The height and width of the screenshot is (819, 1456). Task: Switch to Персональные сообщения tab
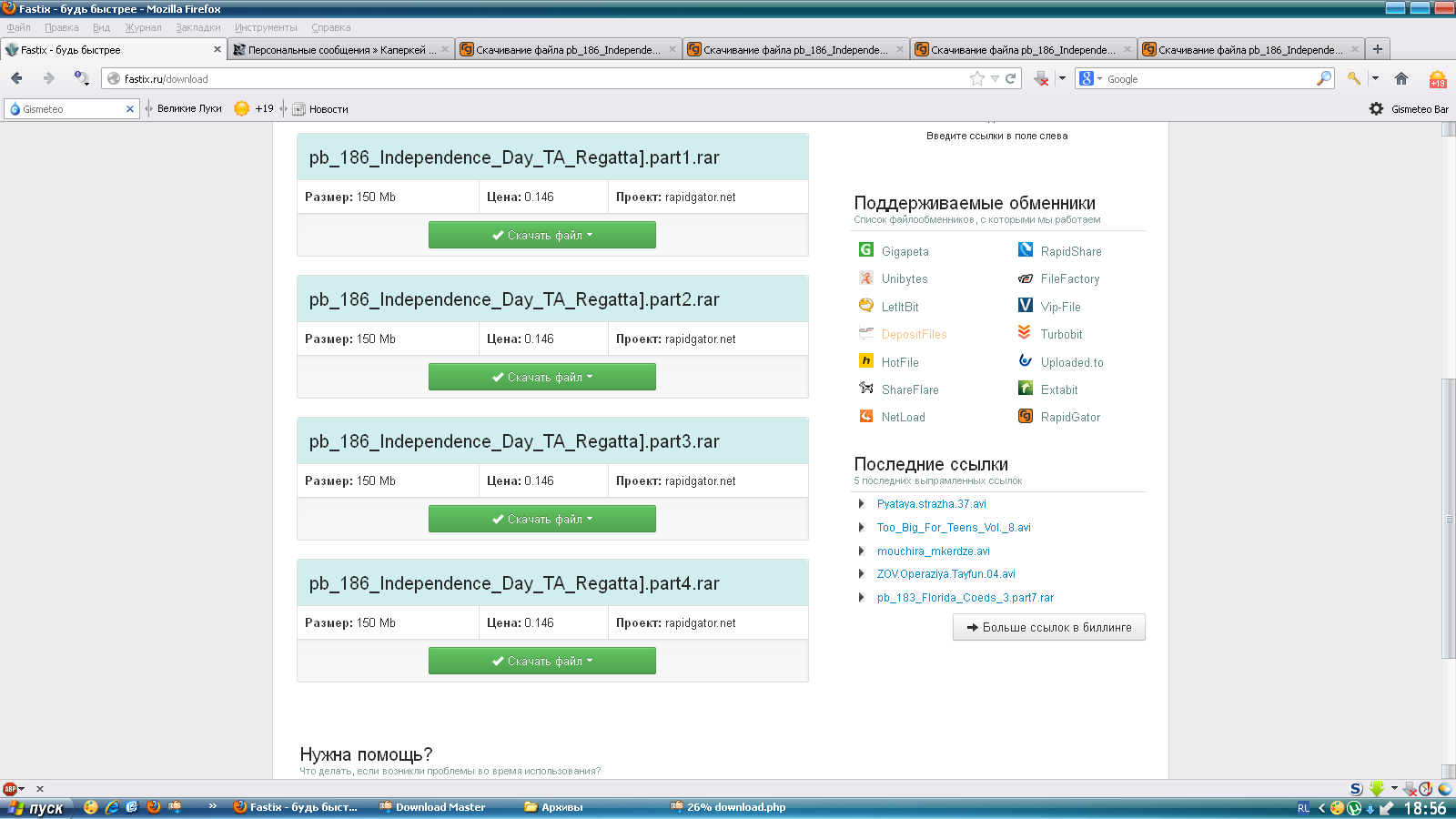[340, 49]
